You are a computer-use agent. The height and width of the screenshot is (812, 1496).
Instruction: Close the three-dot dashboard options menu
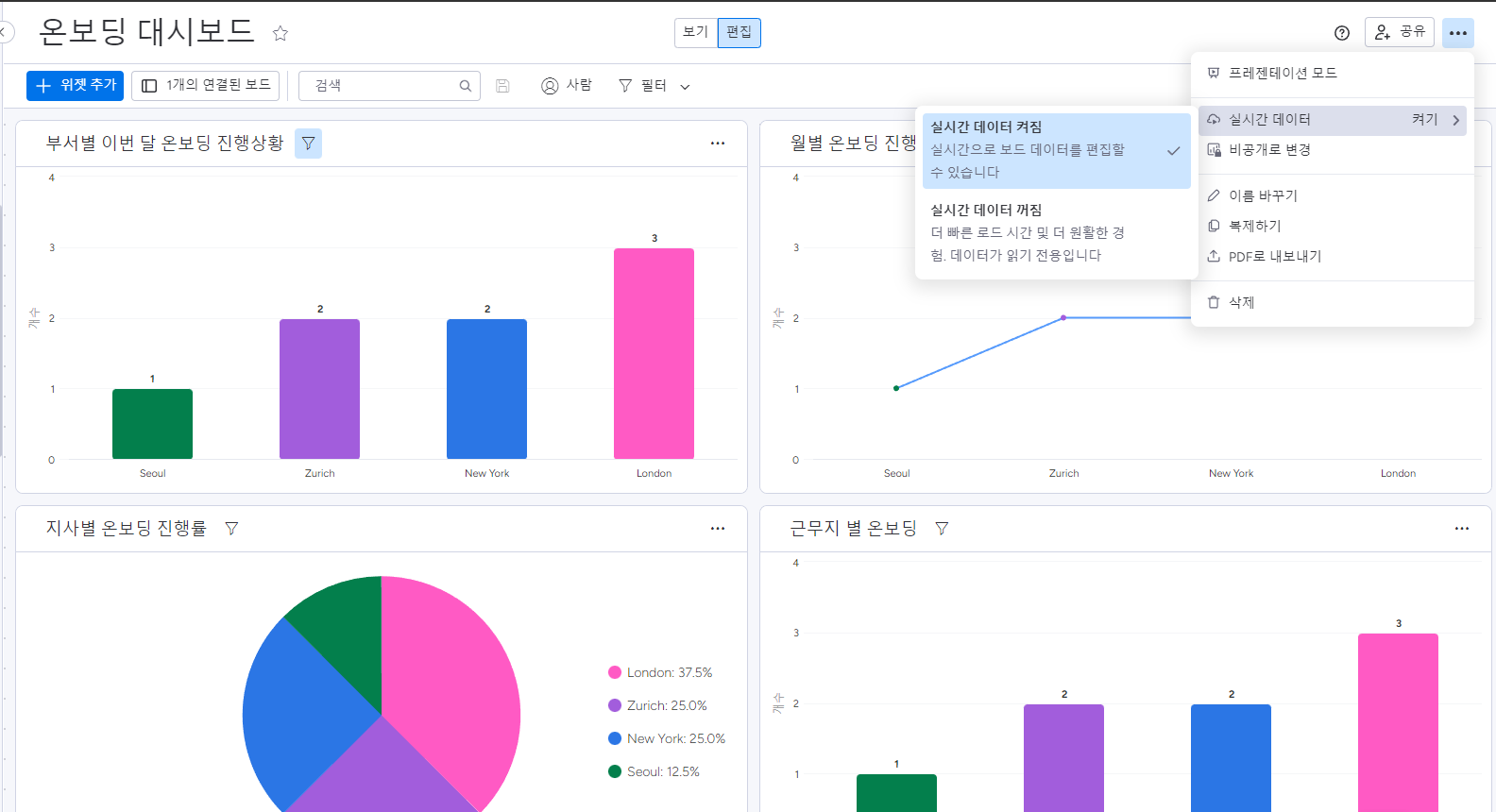click(1458, 33)
